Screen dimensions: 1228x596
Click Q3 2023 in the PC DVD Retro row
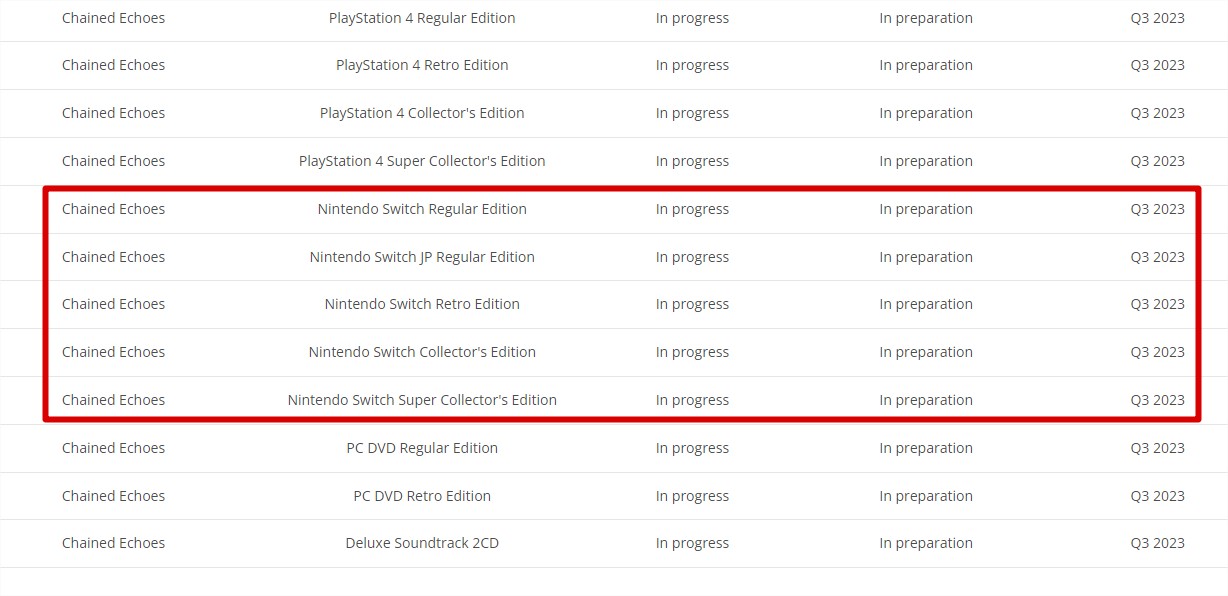(x=1157, y=496)
